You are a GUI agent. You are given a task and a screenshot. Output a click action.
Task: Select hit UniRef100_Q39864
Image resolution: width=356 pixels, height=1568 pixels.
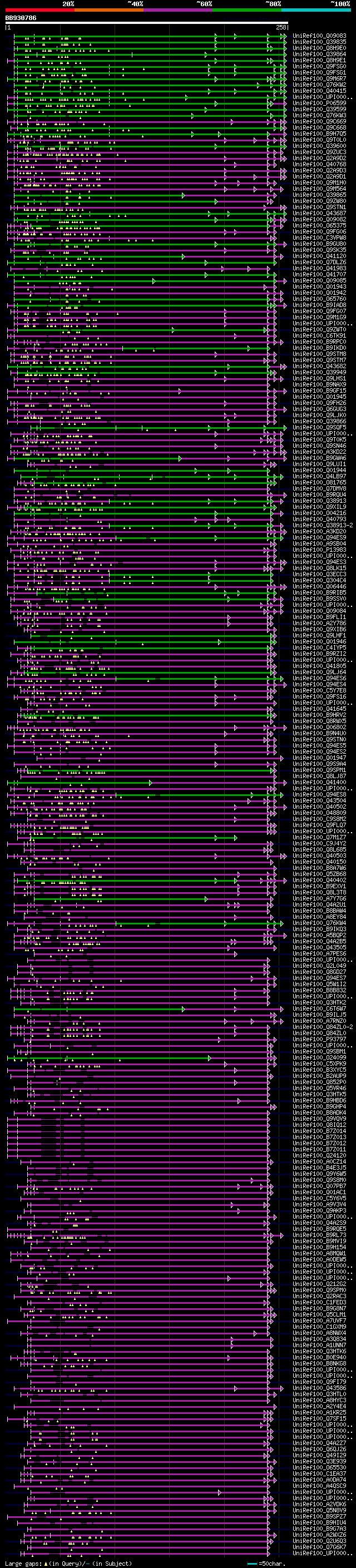tap(319, 54)
